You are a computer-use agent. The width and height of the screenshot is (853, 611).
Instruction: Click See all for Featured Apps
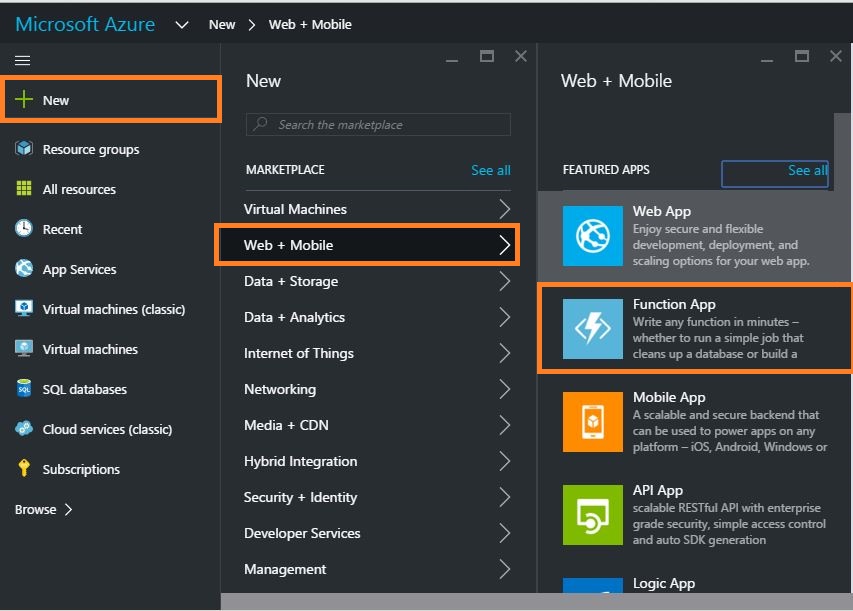point(806,171)
